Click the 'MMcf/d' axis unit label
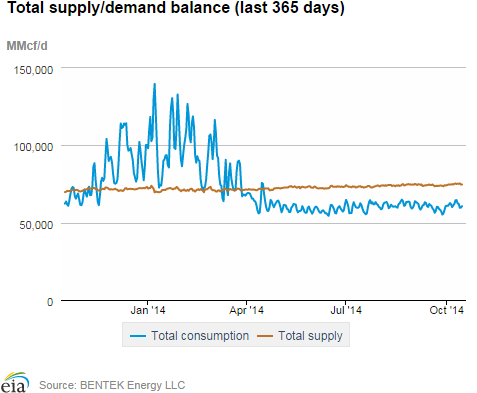This screenshot has width=477, height=393. coord(27,46)
